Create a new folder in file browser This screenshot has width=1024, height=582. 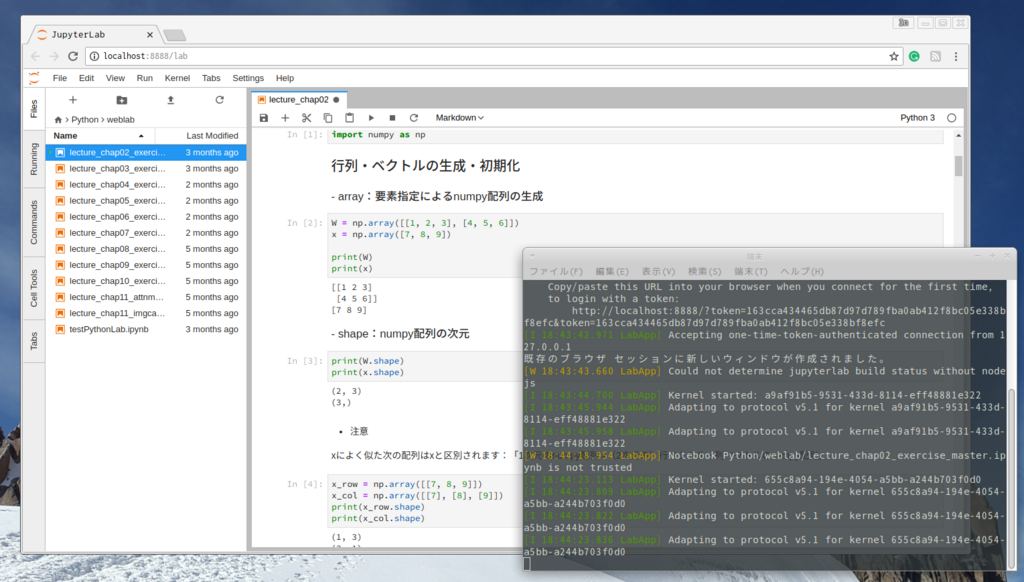pyautogui.click(x=121, y=100)
